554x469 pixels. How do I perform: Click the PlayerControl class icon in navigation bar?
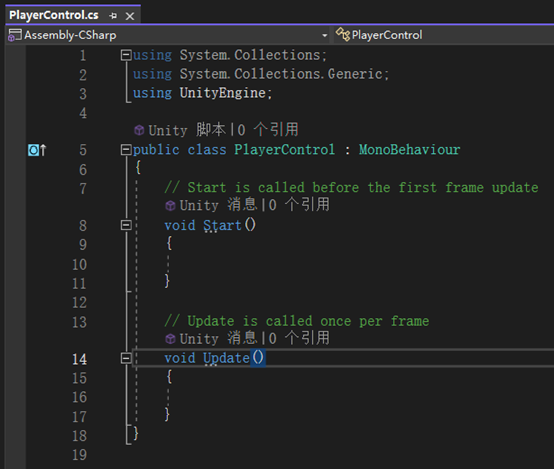click(x=342, y=35)
